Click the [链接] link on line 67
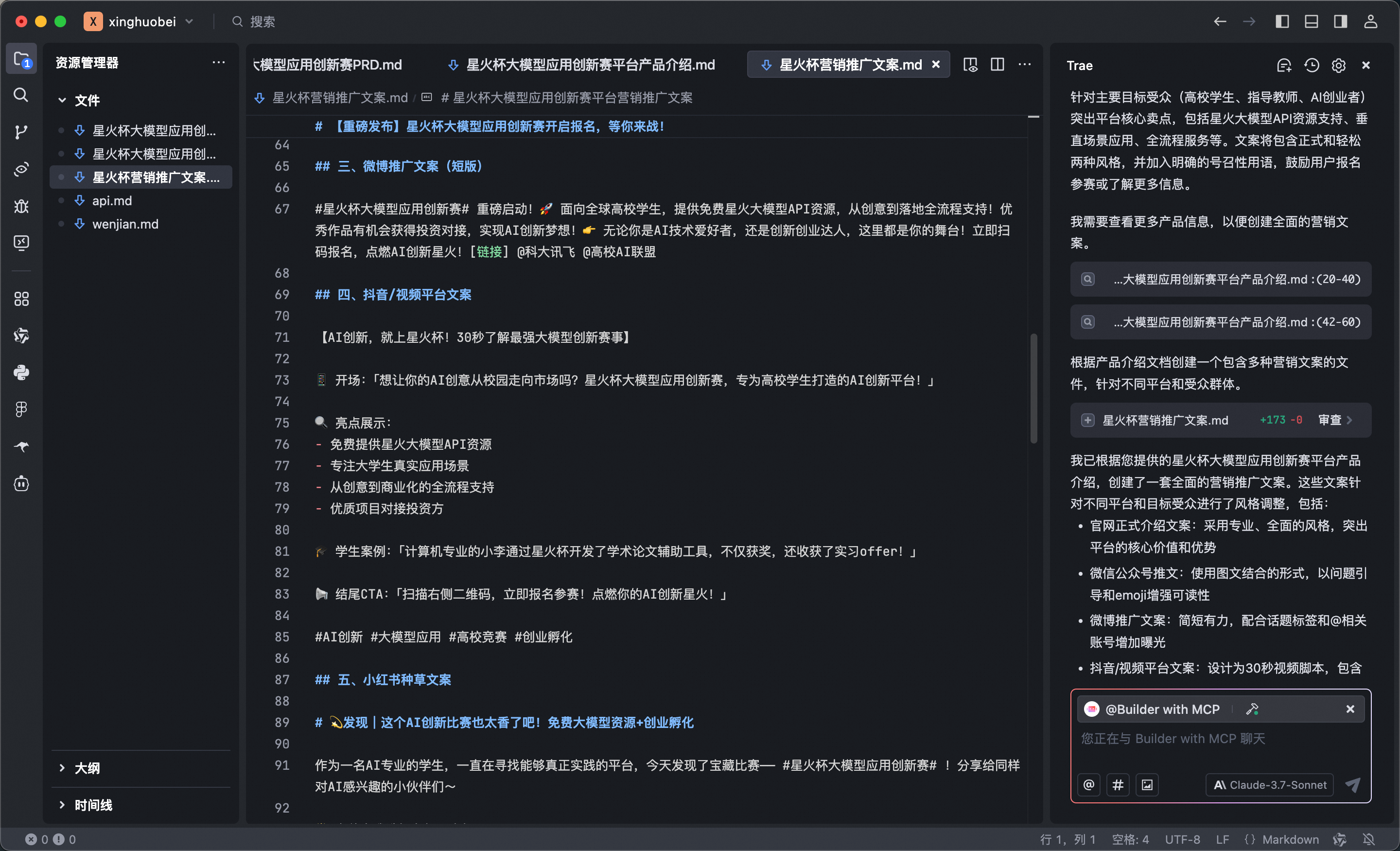Viewport: 1400px width, 851px height. (489, 252)
